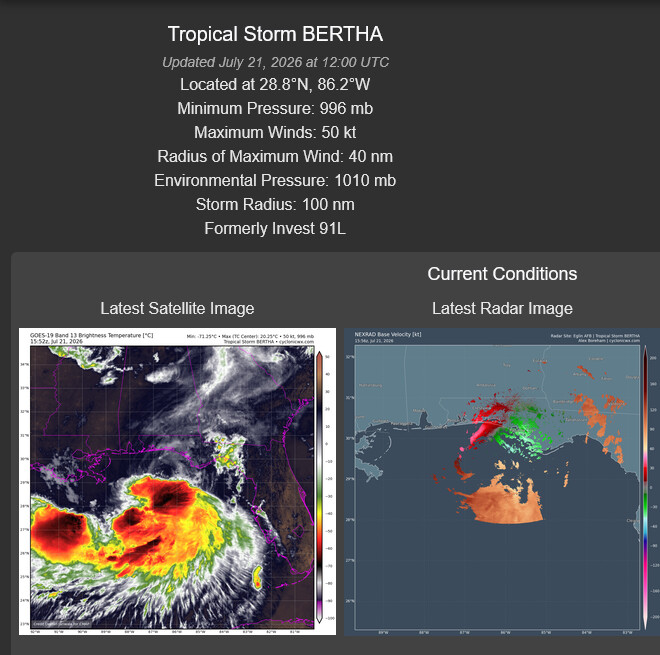Click the 'GOES-19 Band 13 Brightness Temperature' title

[91, 335]
